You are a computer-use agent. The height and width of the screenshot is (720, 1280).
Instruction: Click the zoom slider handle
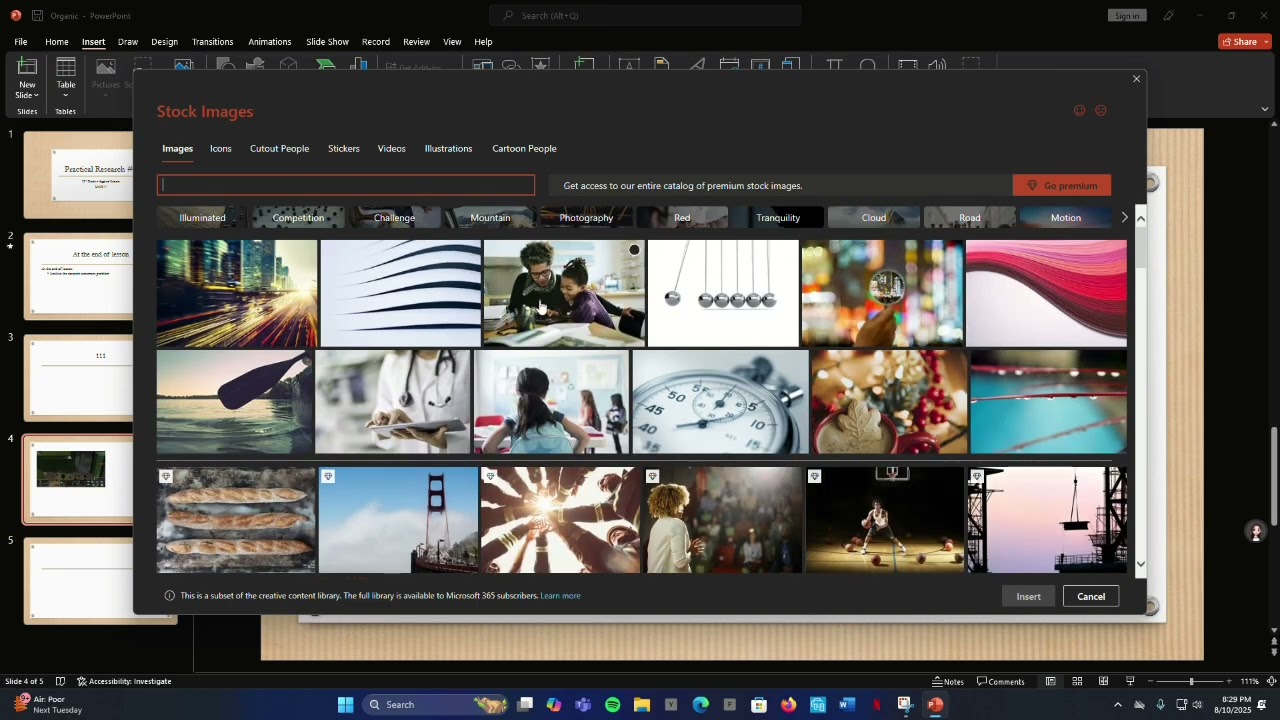[x=1191, y=682]
